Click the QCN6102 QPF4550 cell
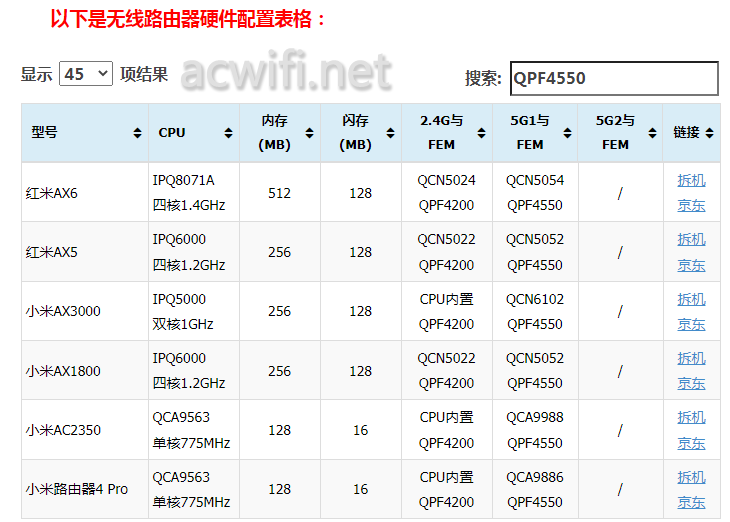Viewport: 730px width, 522px height. 535,311
